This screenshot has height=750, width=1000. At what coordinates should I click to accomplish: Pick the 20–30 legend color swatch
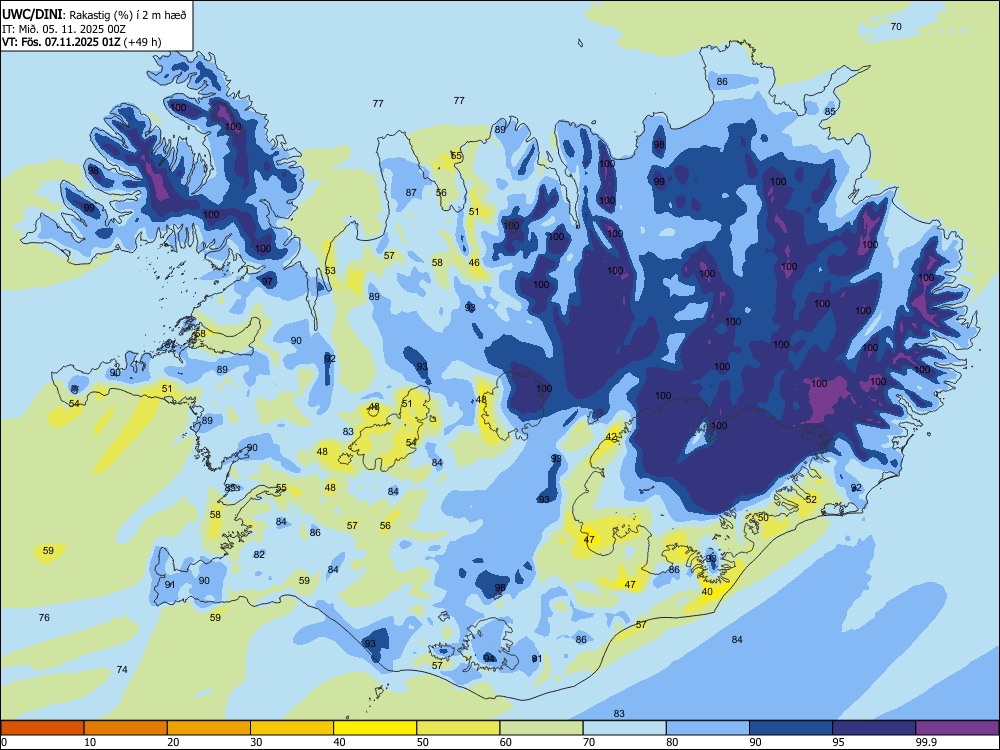[x=209, y=728]
